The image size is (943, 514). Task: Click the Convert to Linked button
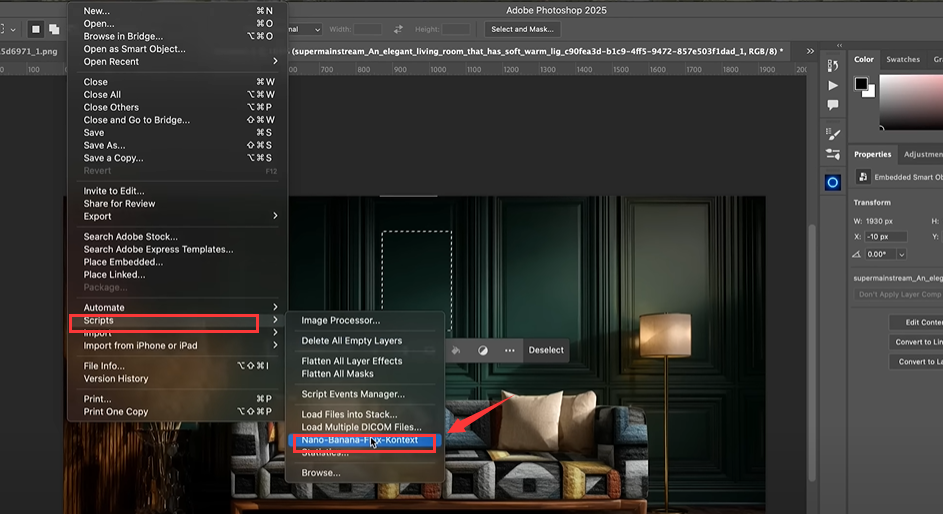[917, 342]
